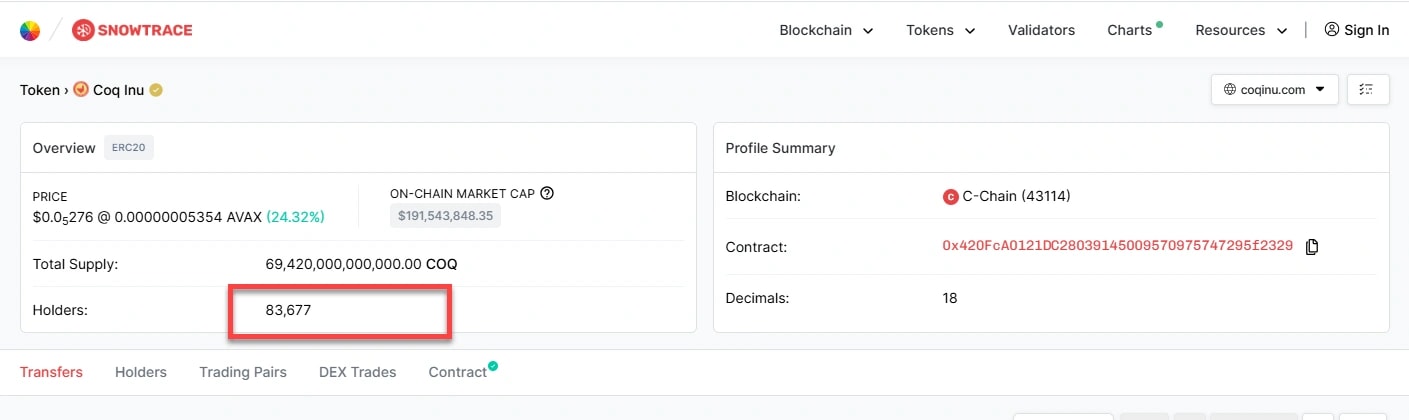Click the red C-Chain icon

point(951,197)
